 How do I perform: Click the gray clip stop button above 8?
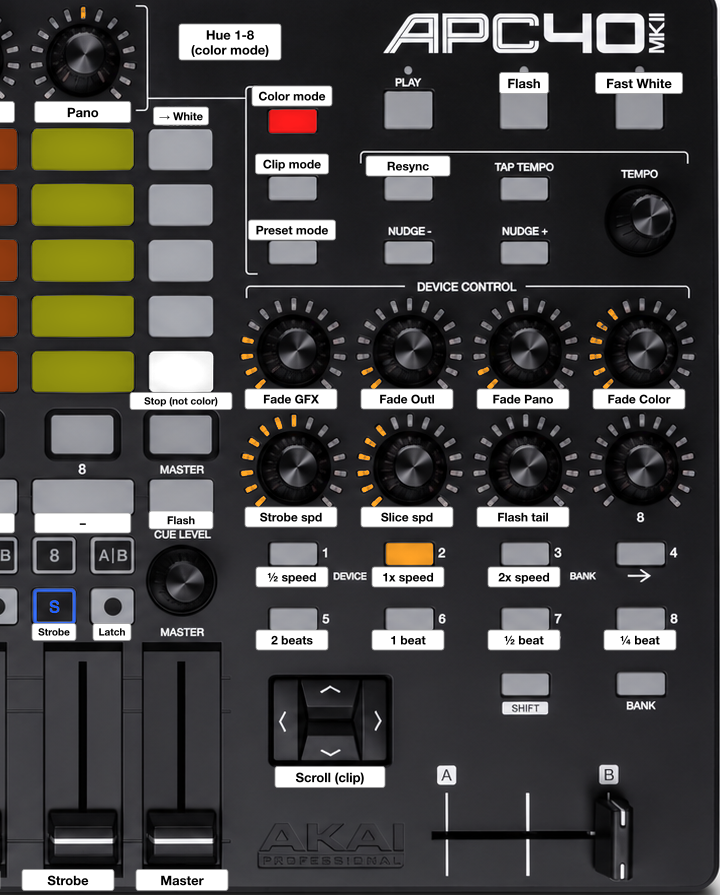[x=83, y=435]
